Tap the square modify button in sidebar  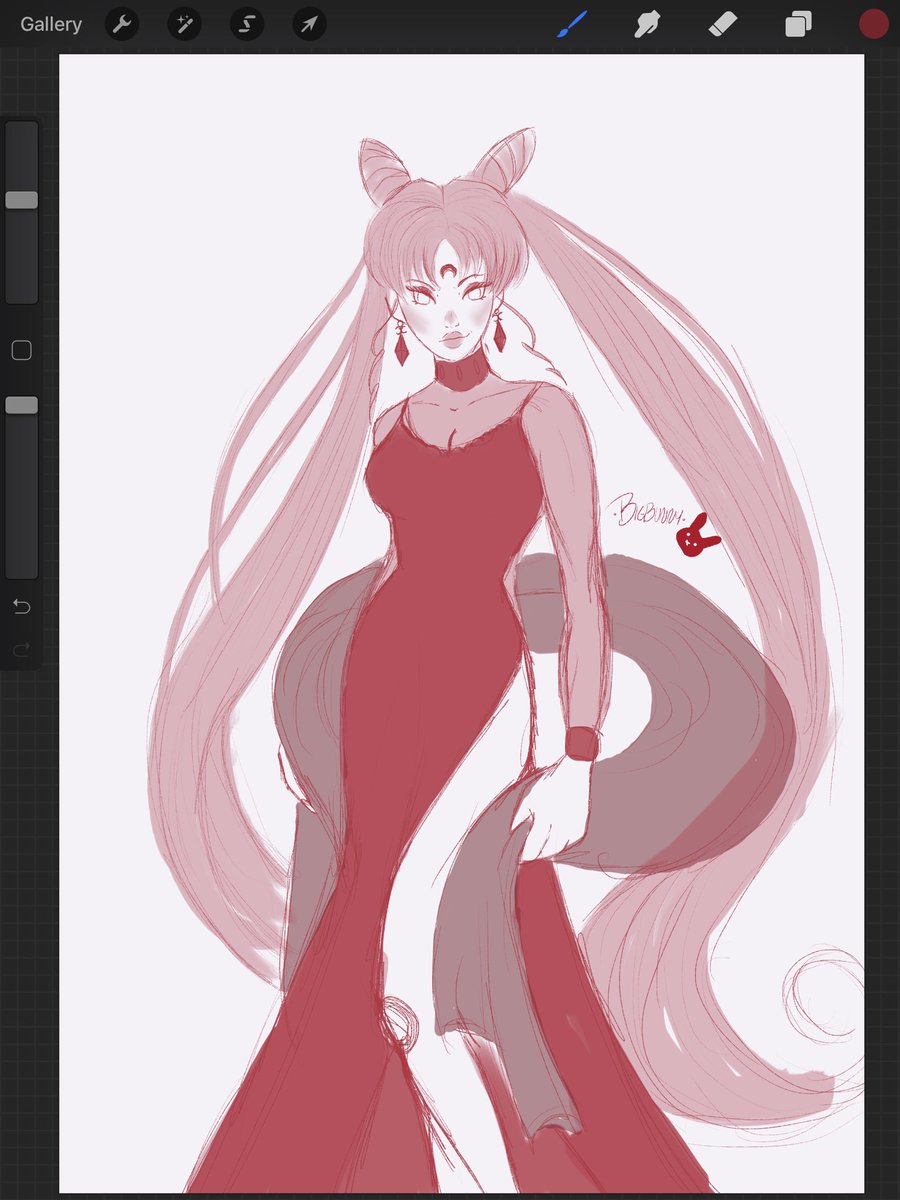21,350
